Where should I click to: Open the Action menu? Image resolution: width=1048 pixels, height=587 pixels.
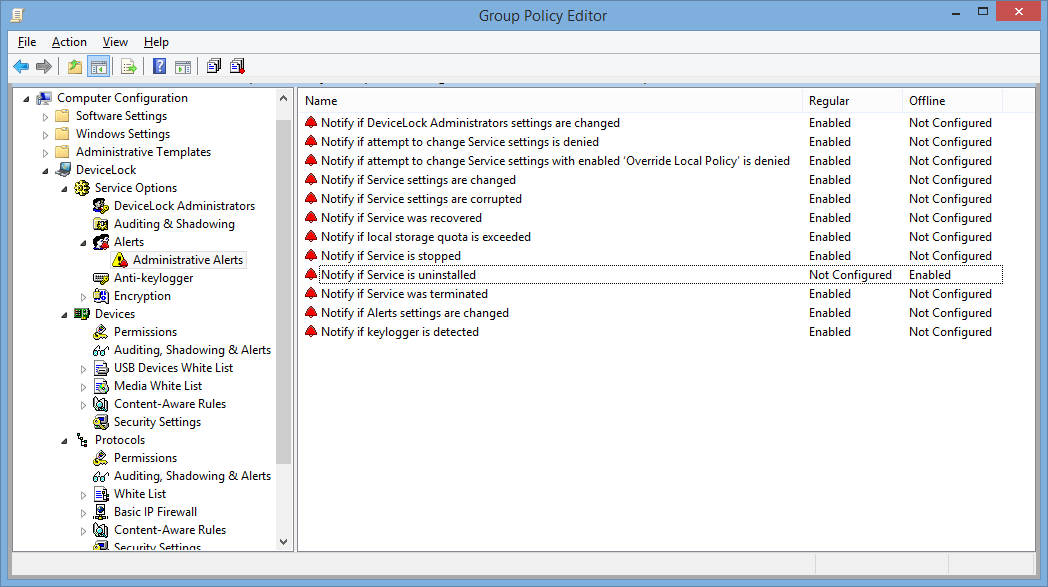point(70,42)
